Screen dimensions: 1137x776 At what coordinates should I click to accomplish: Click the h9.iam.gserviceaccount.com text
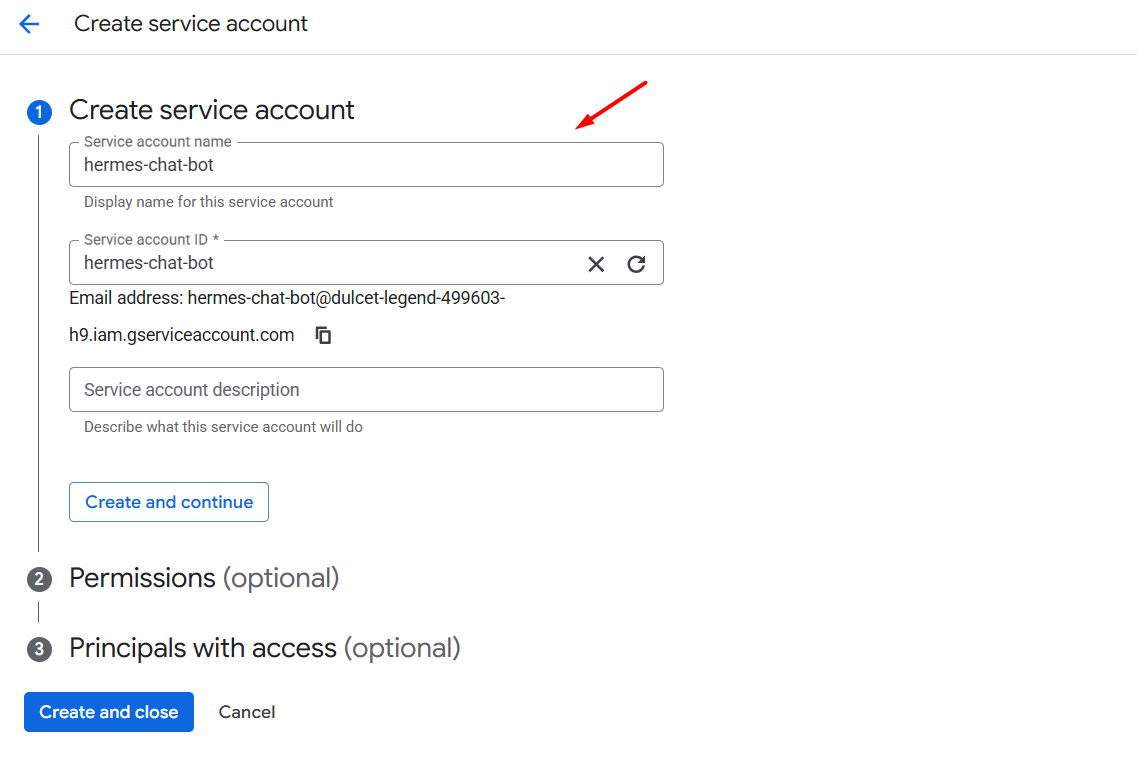point(181,335)
